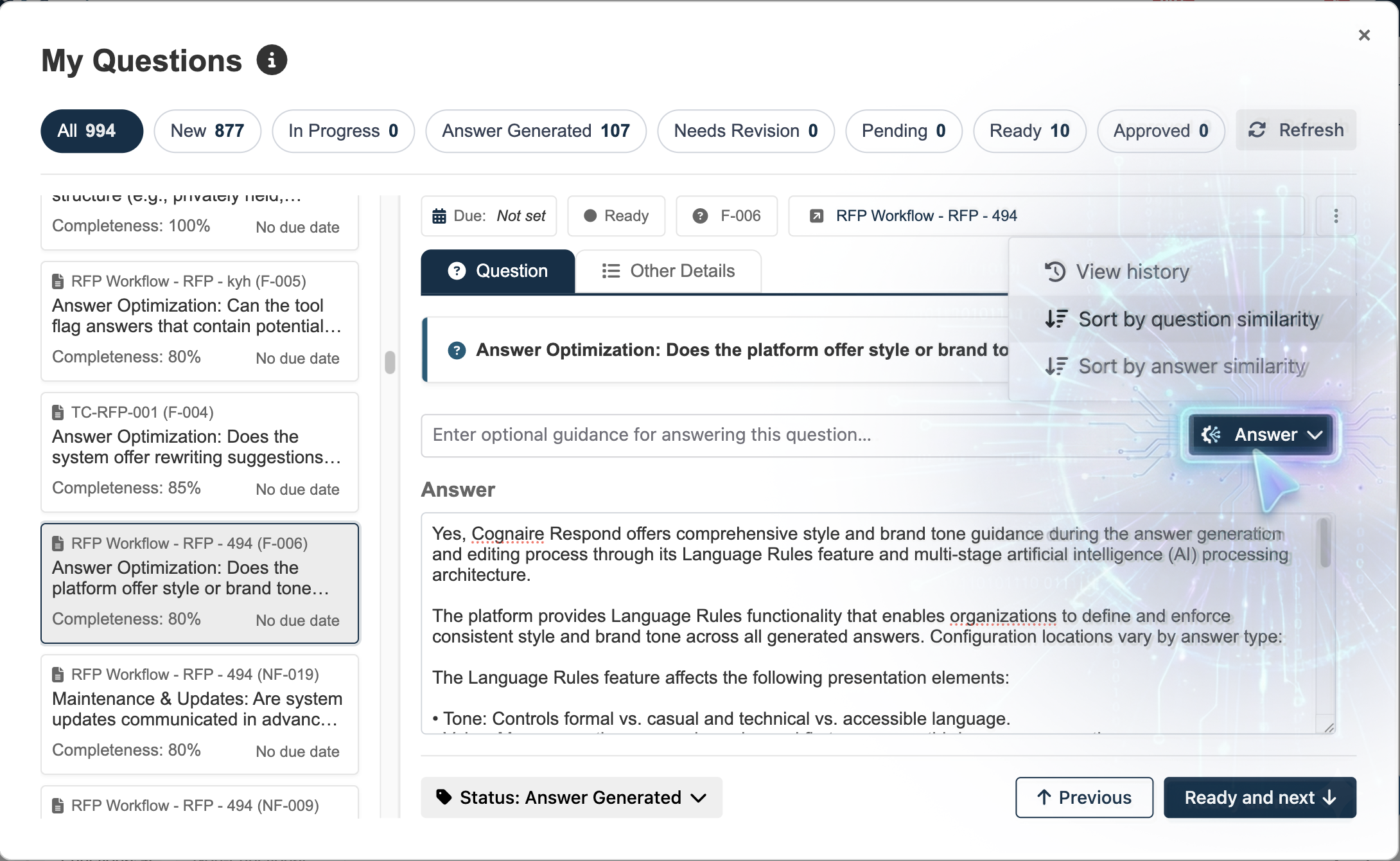Click the F-006 question identifier chip

tap(726, 215)
